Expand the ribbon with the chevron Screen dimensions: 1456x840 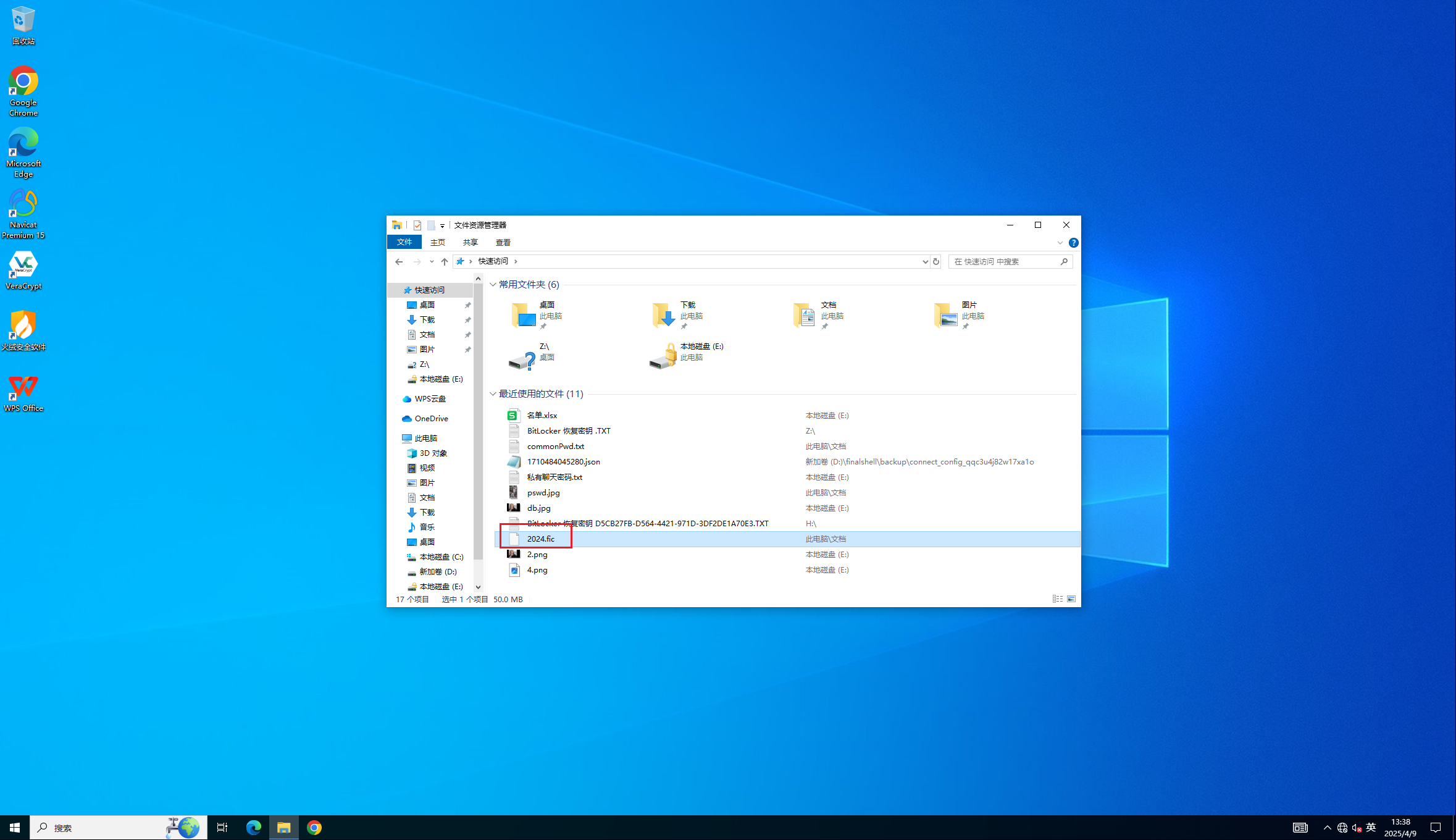(x=1060, y=243)
